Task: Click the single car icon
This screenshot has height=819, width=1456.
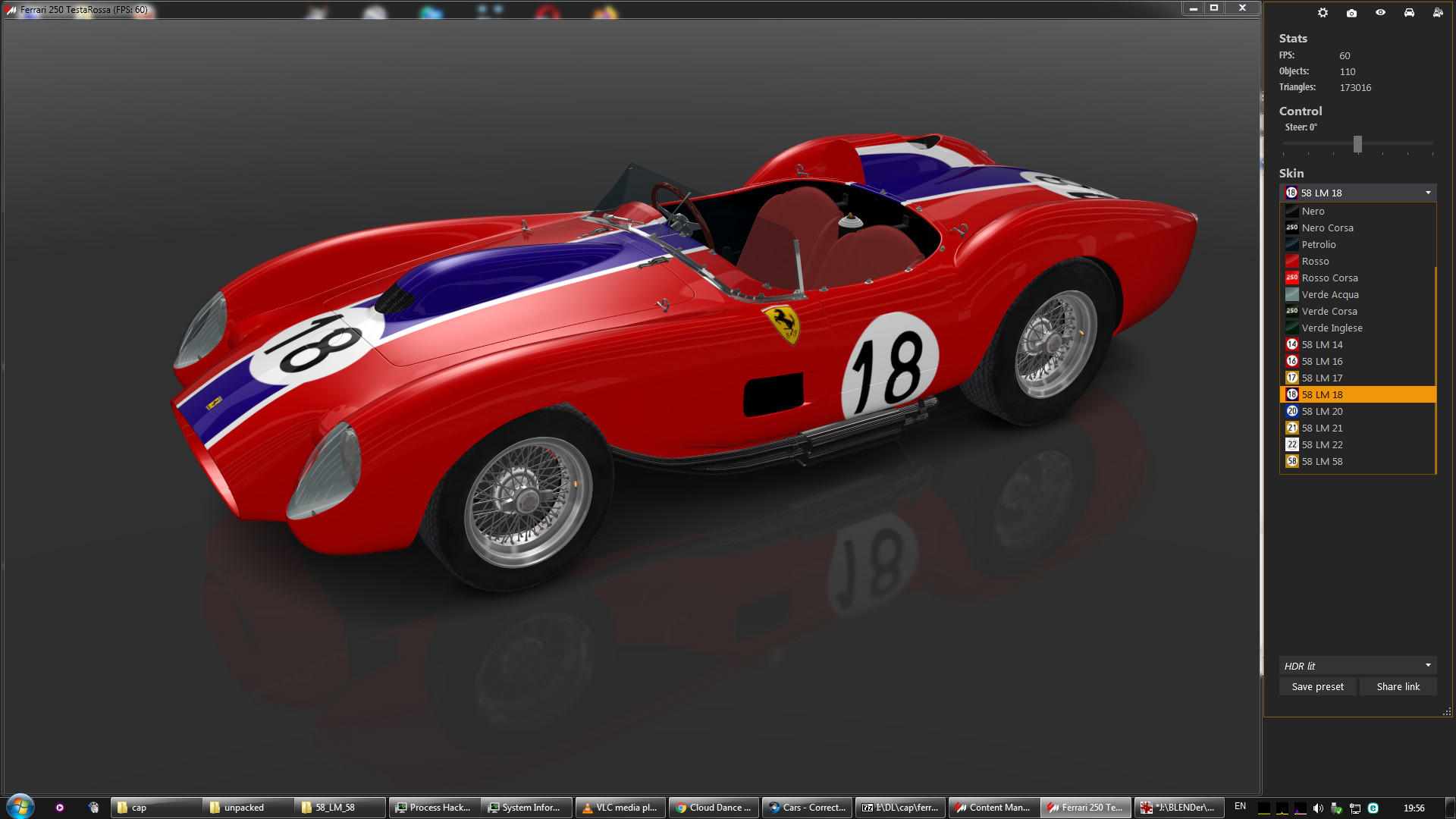Action: click(1409, 13)
